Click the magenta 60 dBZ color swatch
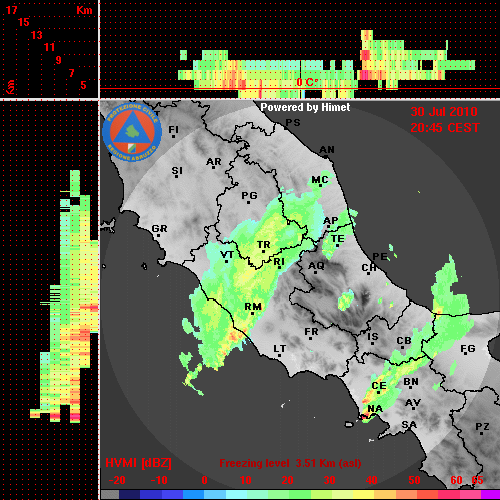Viewport: 500px width, 500px height. (449, 495)
